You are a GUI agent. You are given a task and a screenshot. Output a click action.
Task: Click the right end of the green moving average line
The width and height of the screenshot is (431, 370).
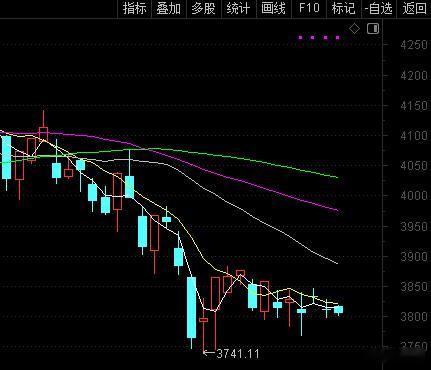[337, 177]
